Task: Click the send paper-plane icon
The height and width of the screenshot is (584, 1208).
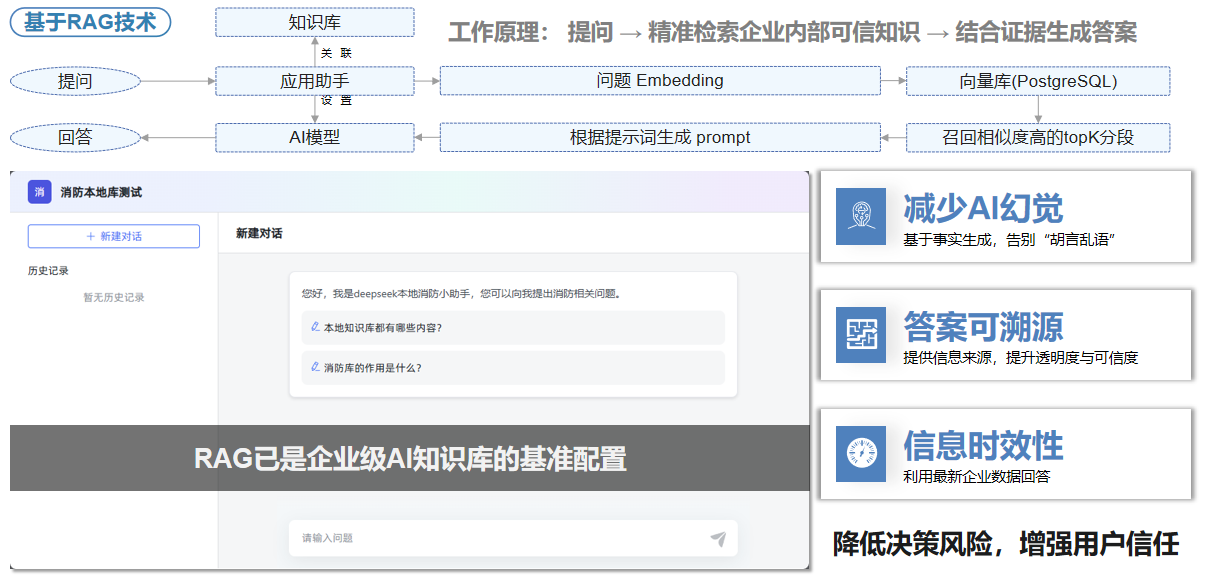Action: (718, 539)
